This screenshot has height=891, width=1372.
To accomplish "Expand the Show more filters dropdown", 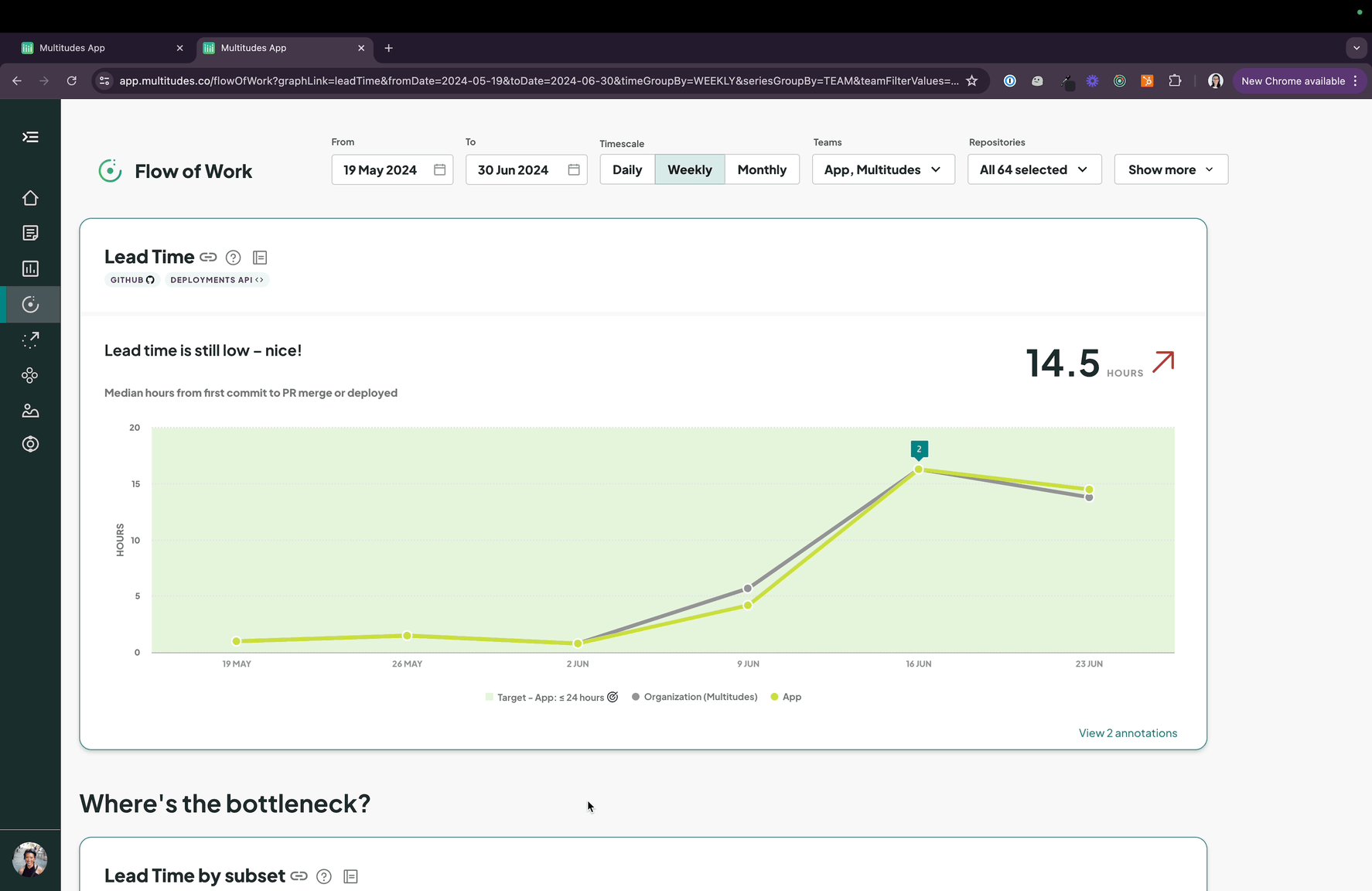I will (1170, 169).
